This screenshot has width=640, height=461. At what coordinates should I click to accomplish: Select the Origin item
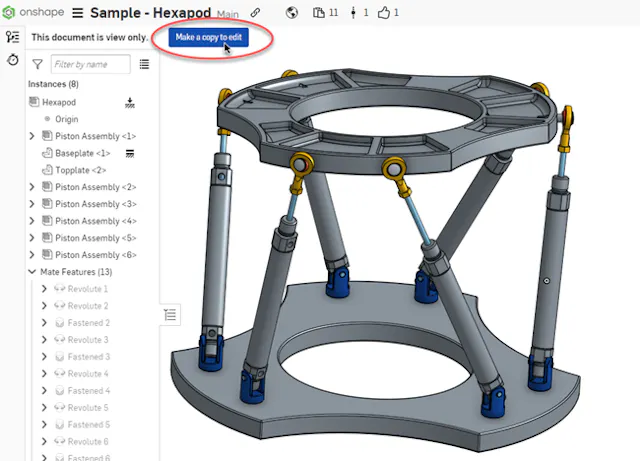pyautogui.click(x=67, y=119)
